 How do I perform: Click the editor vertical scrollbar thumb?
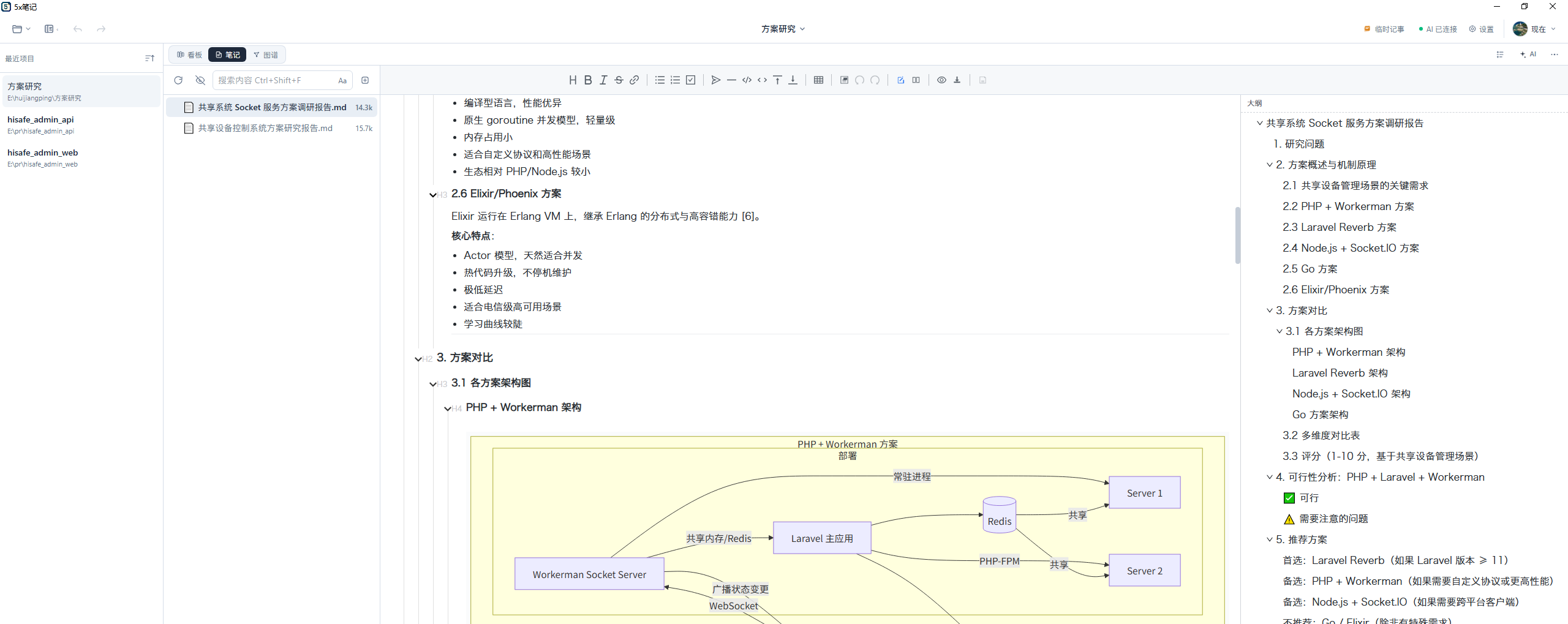click(1238, 235)
